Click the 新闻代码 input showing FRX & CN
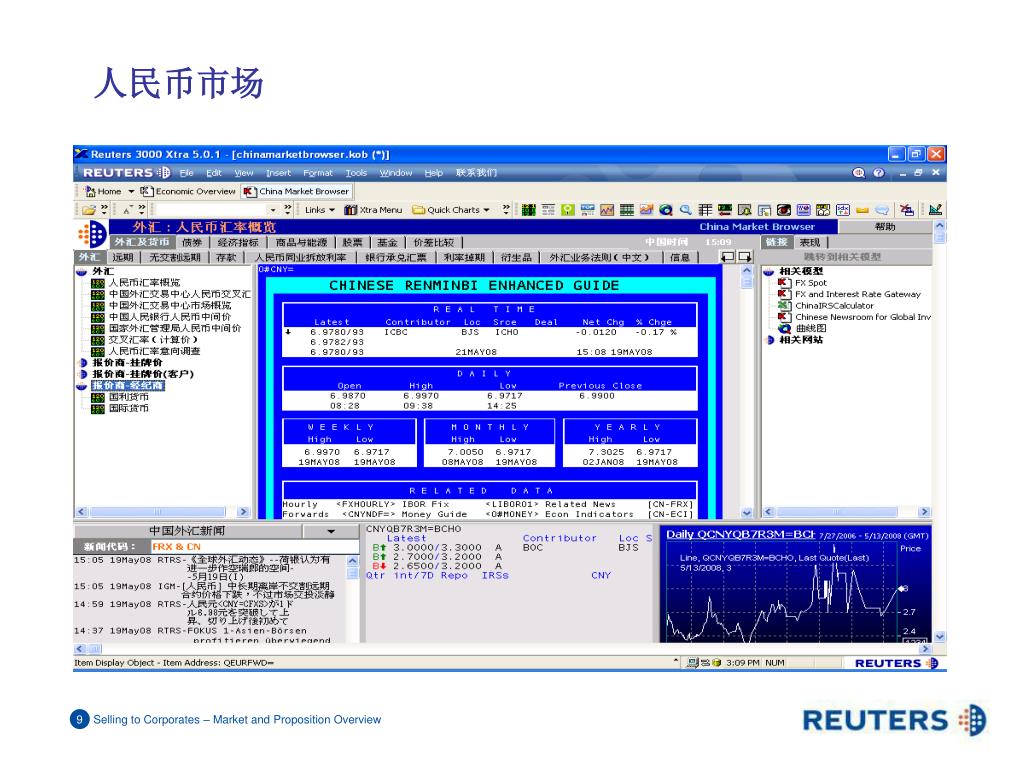 (255, 547)
